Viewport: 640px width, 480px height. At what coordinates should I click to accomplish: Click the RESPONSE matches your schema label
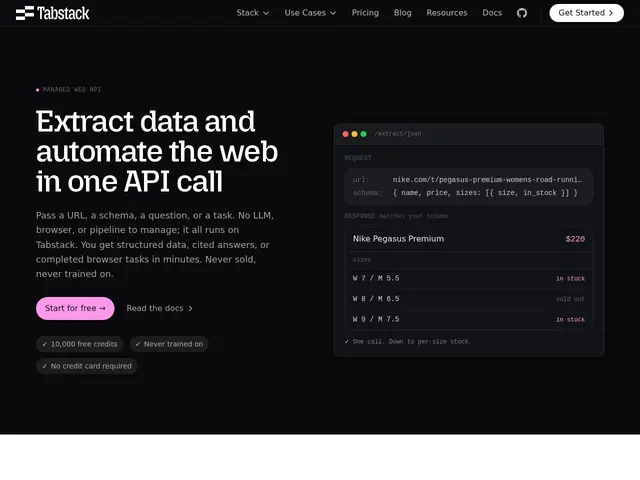point(396,216)
